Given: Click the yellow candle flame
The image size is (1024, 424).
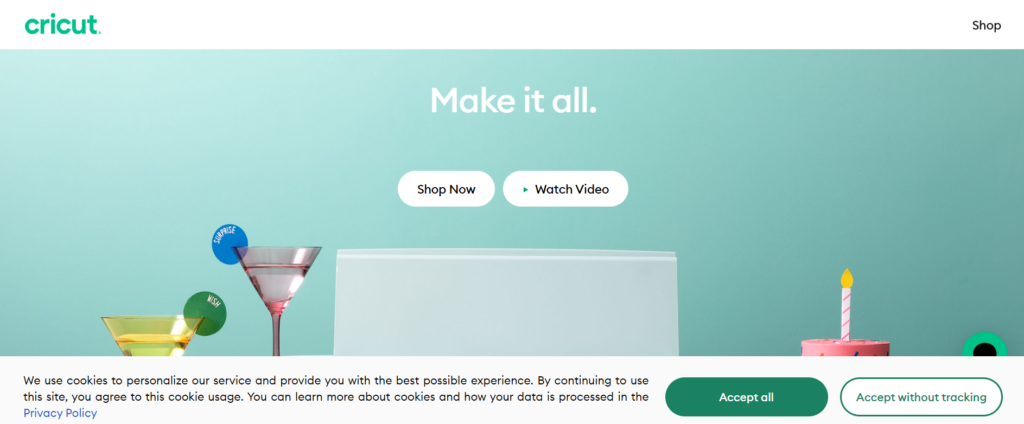Looking at the screenshot, I should pyautogui.click(x=846, y=278).
